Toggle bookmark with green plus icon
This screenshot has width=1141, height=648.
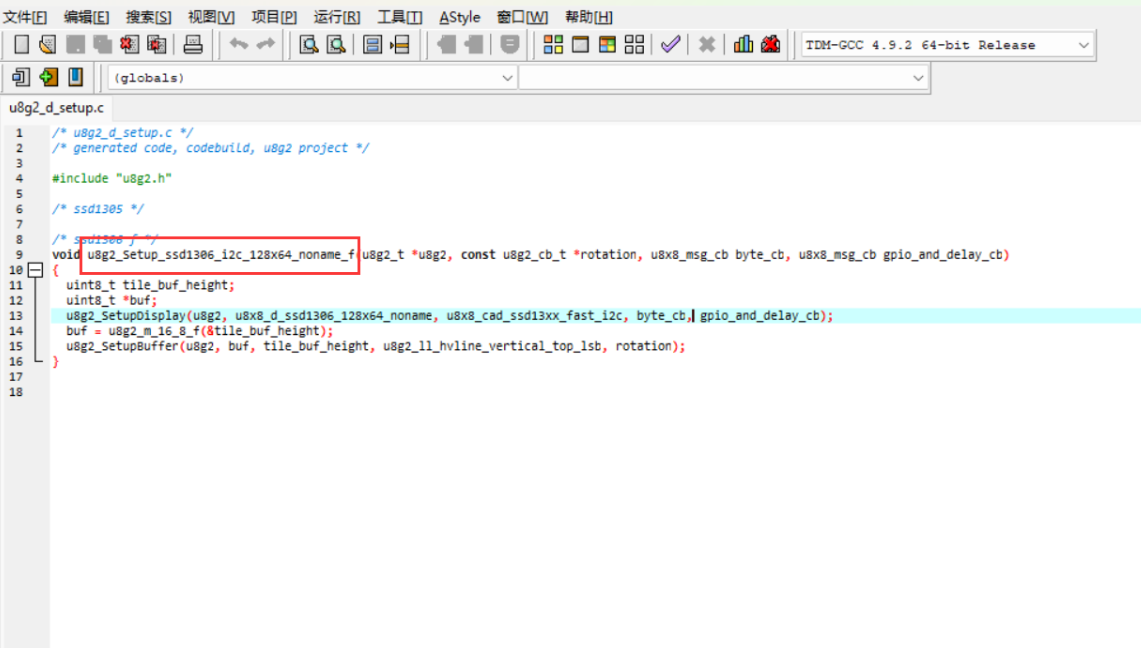[48, 77]
